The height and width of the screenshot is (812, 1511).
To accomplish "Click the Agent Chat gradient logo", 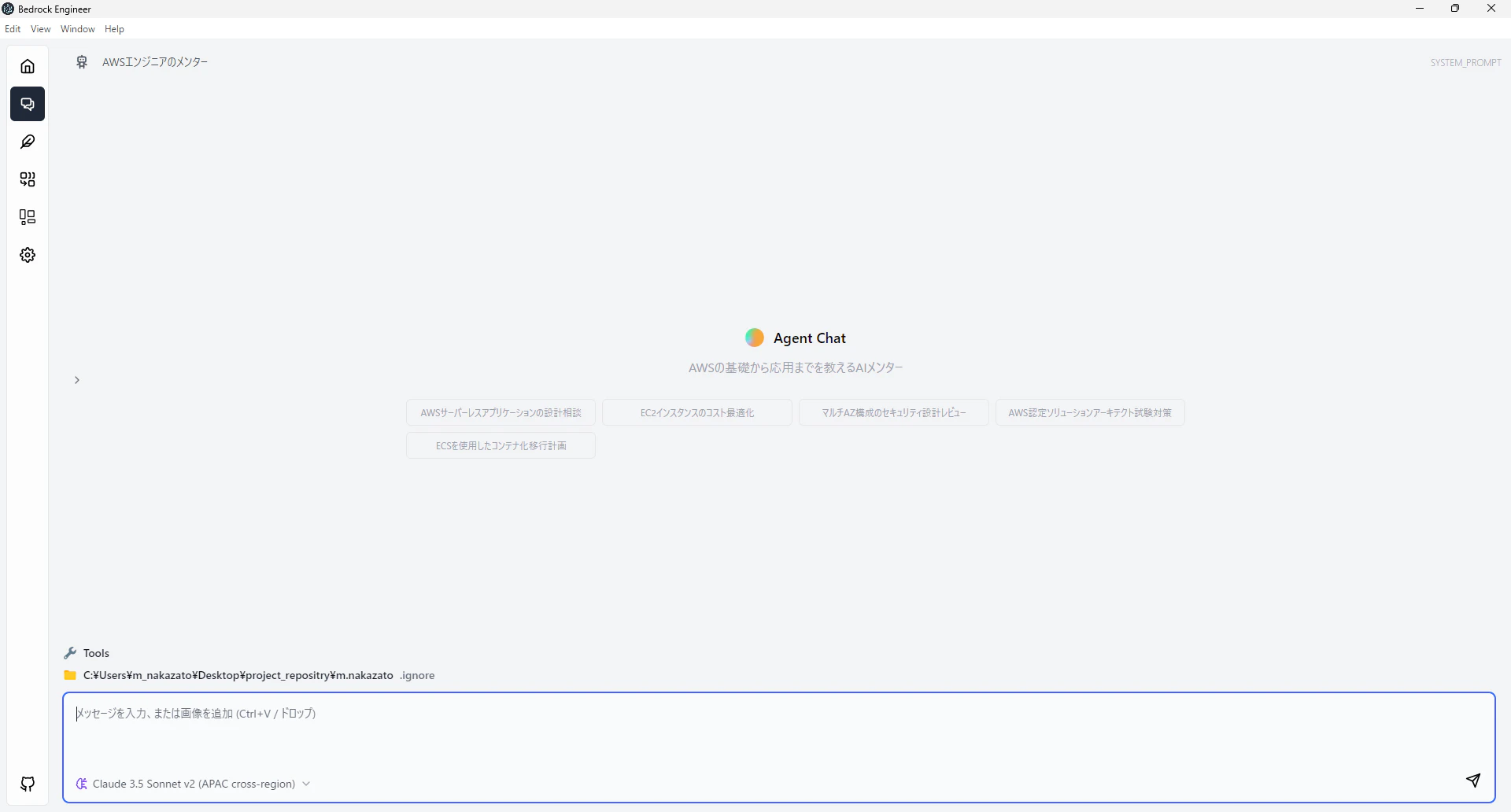I will click(x=755, y=338).
